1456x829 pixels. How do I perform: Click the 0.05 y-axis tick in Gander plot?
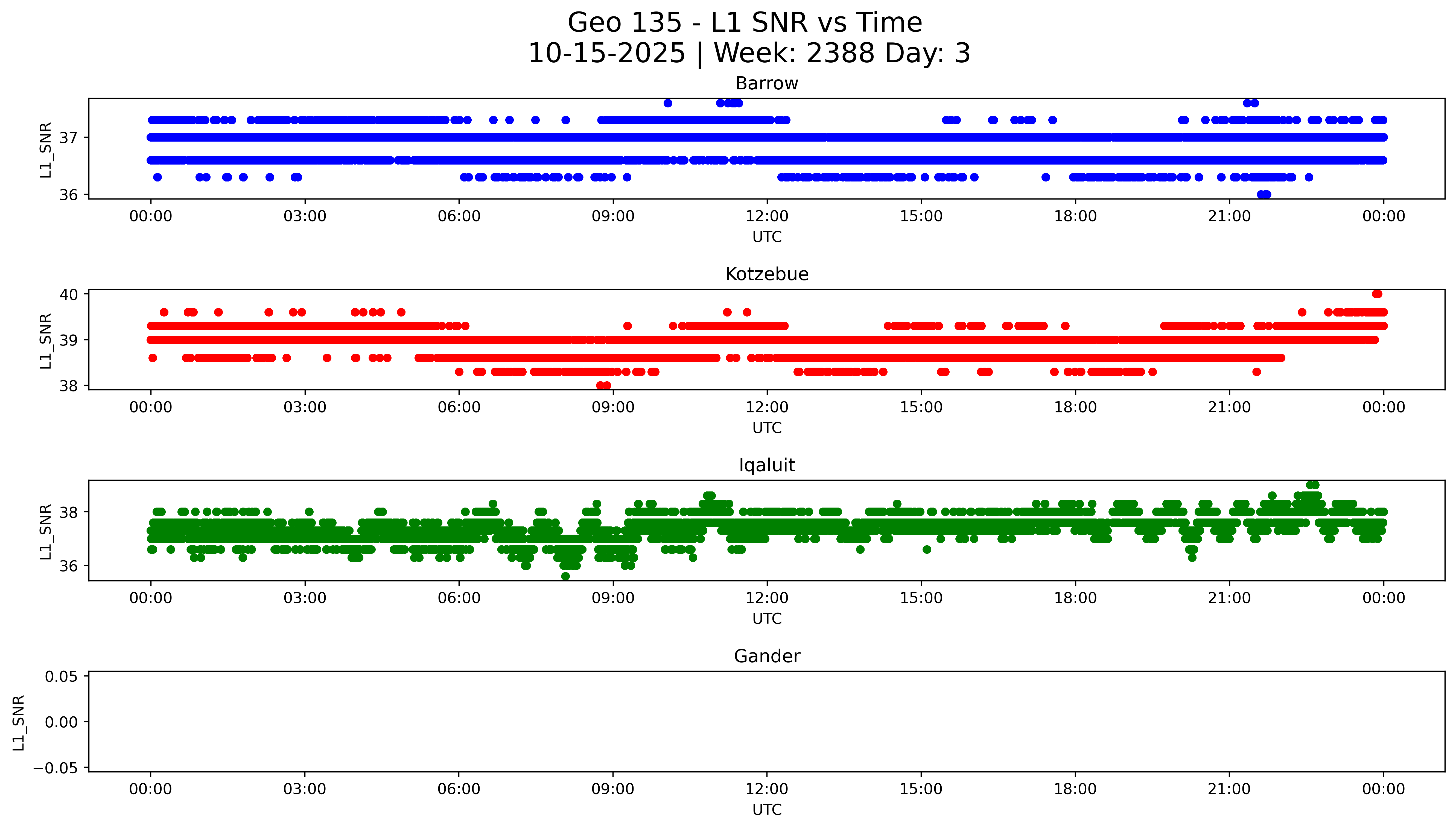click(62, 676)
